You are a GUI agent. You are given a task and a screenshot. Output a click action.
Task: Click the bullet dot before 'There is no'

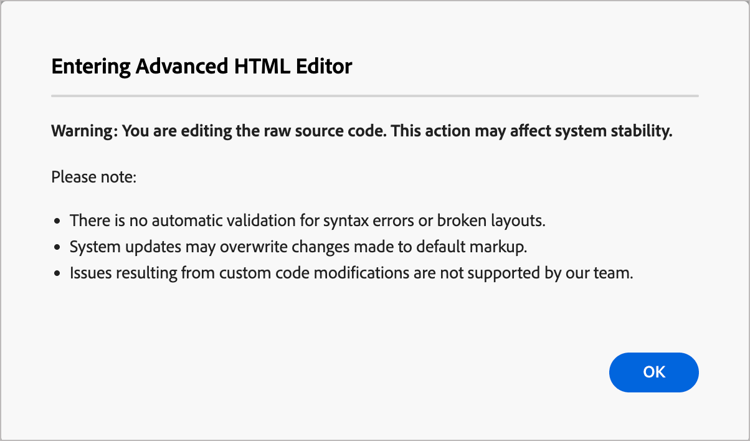[56, 221]
